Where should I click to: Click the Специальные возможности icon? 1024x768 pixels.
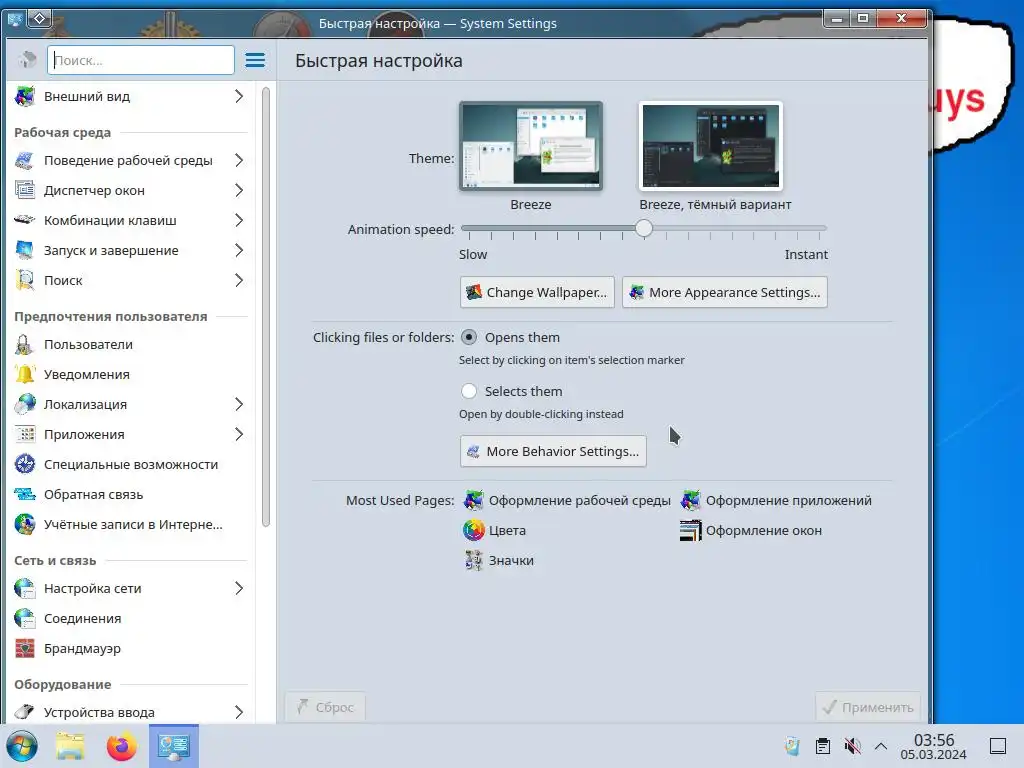coord(25,464)
